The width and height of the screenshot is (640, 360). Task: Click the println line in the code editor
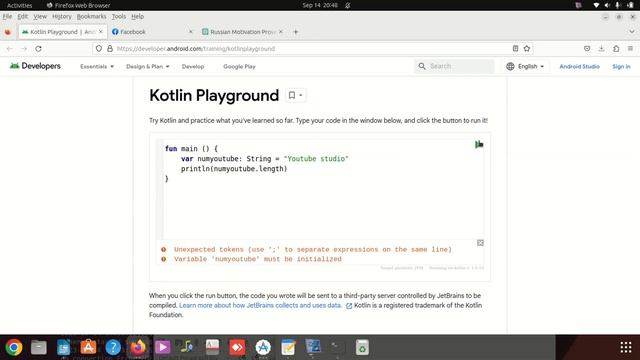(234, 169)
